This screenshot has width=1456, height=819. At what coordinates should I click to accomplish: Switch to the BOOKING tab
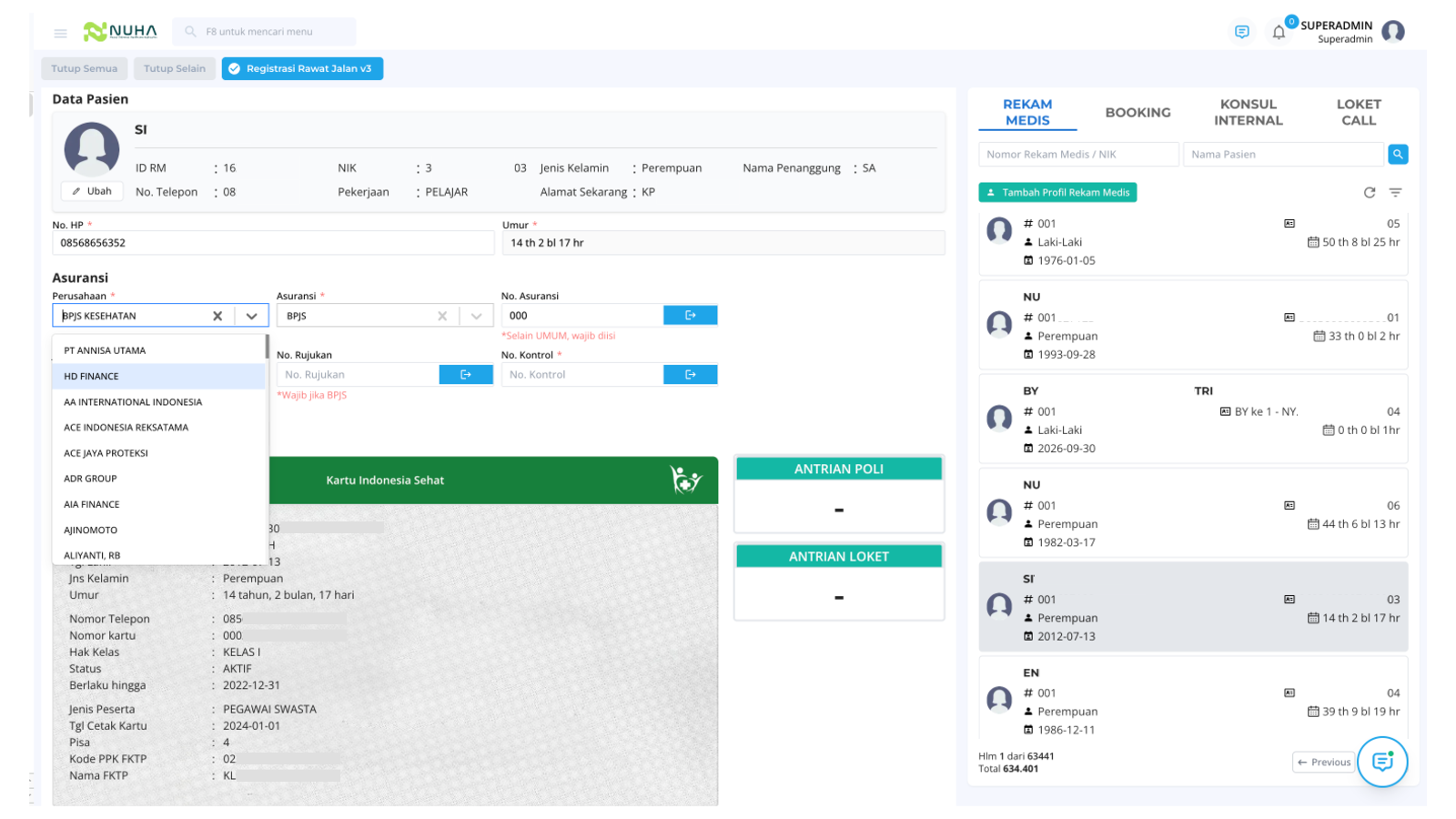(x=1137, y=112)
